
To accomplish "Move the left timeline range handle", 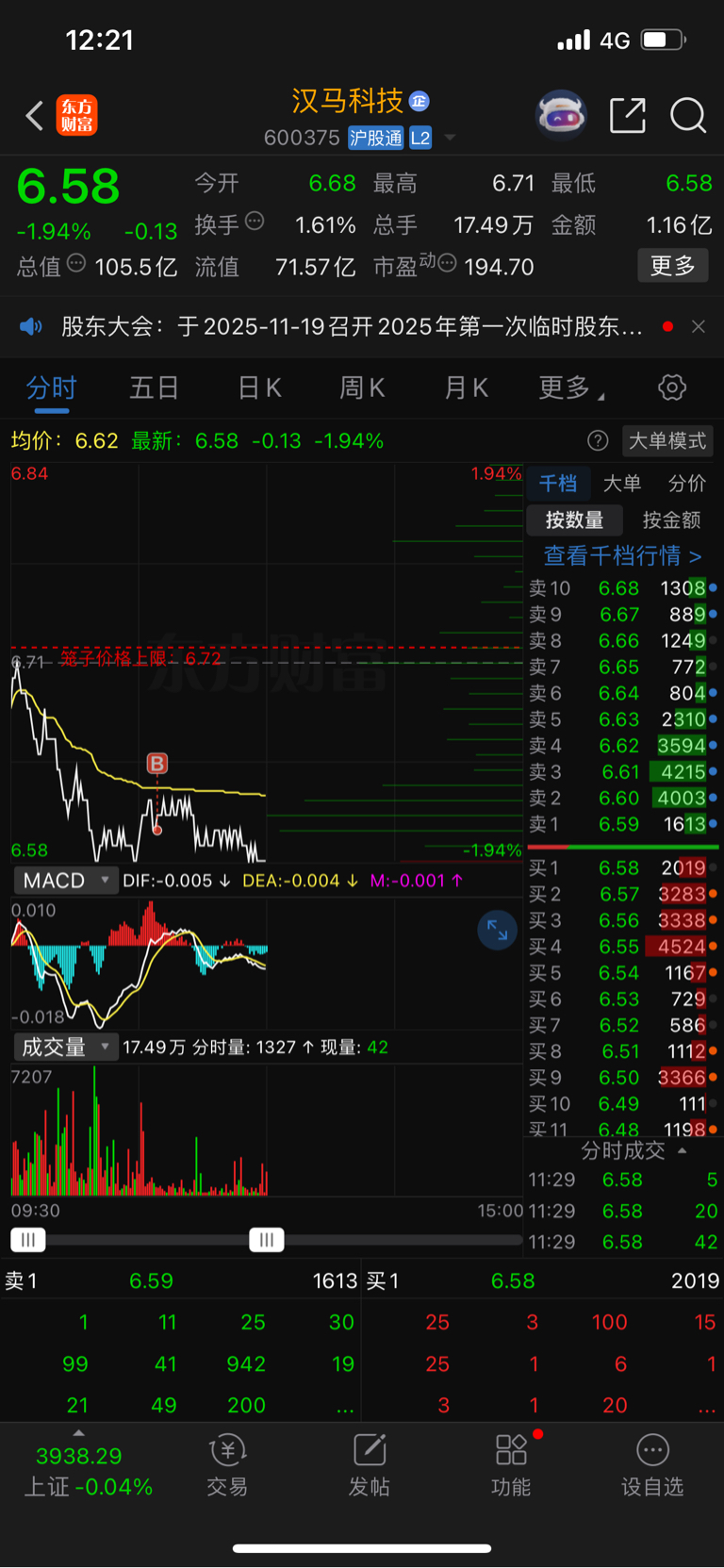I will coord(28,1240).
